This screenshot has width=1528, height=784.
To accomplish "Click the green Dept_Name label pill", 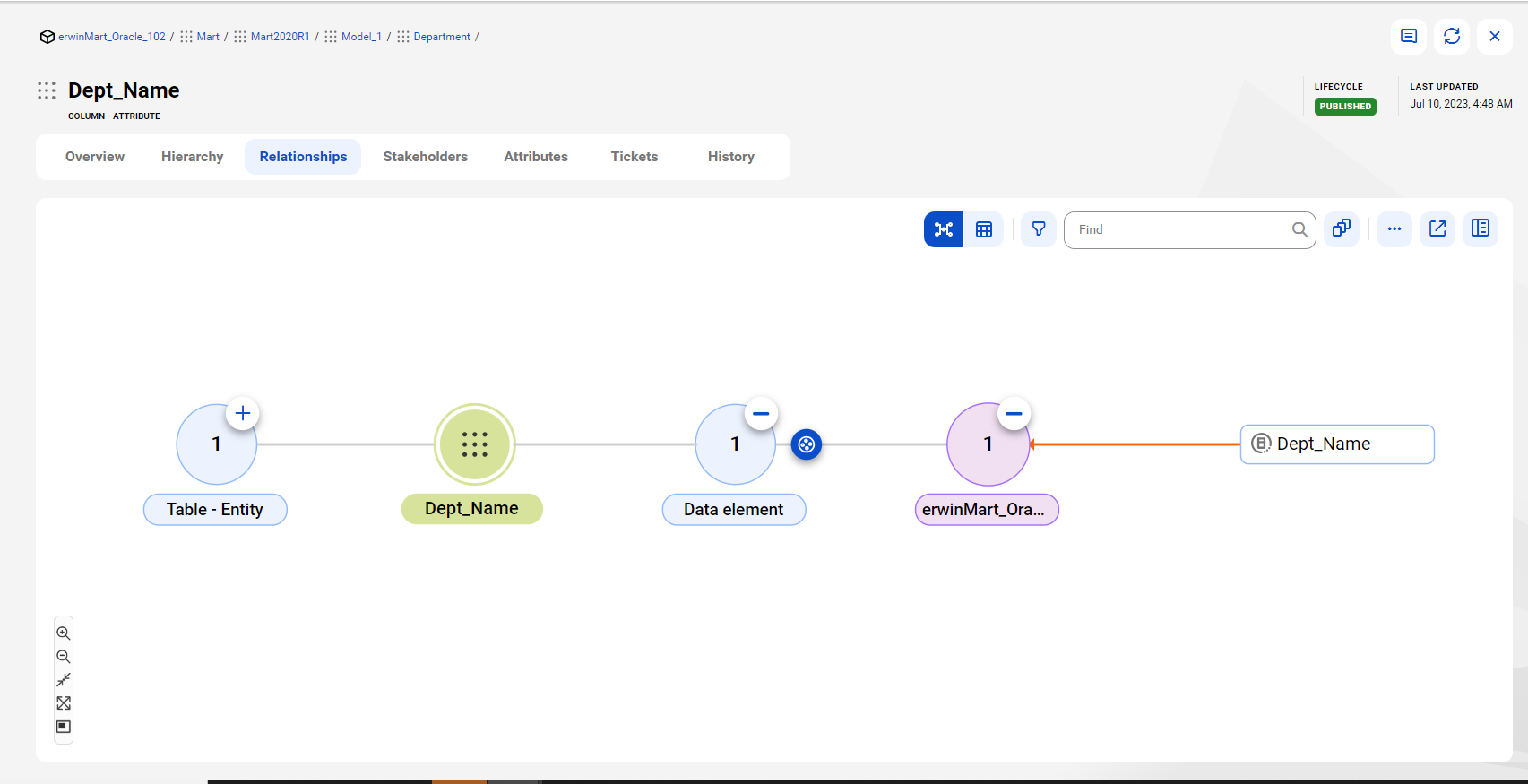I will (472, 509).
